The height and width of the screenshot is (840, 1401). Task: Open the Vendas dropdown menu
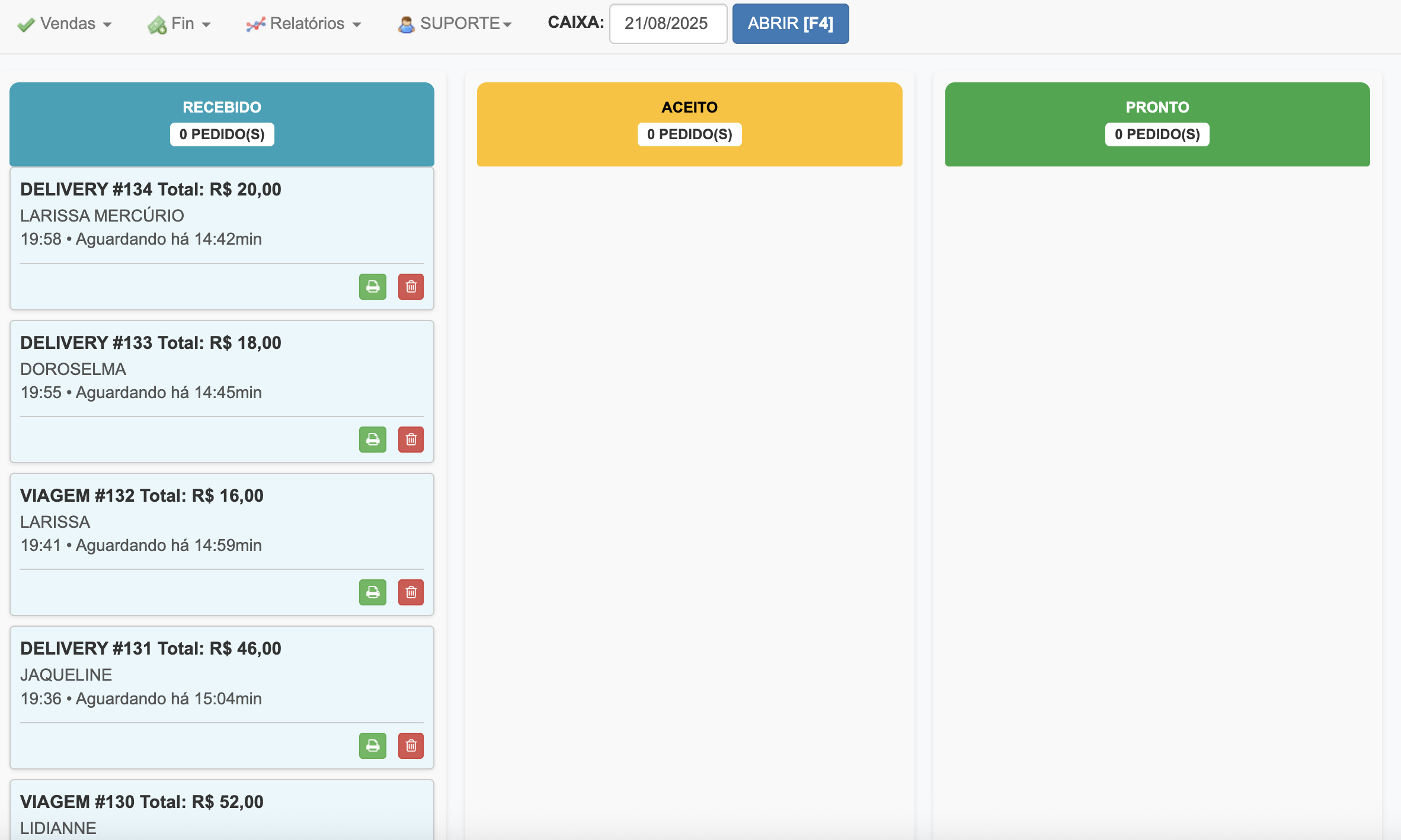point(65,24)
